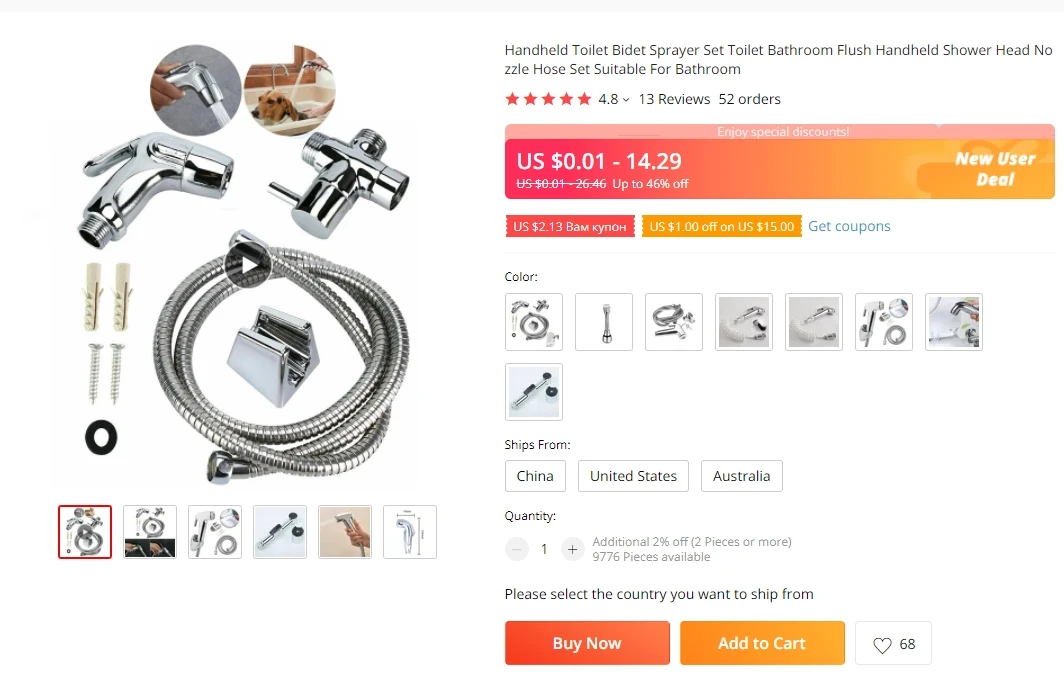1064x680 pixels.
Task: View the thumbnail of hand holding sprayer
Action: 345,532
